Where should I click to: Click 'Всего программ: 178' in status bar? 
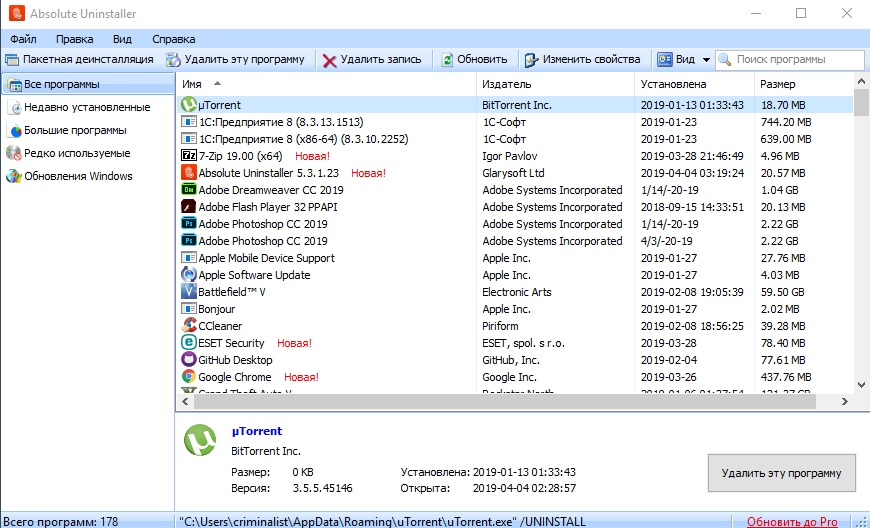[x=60, y=521]
